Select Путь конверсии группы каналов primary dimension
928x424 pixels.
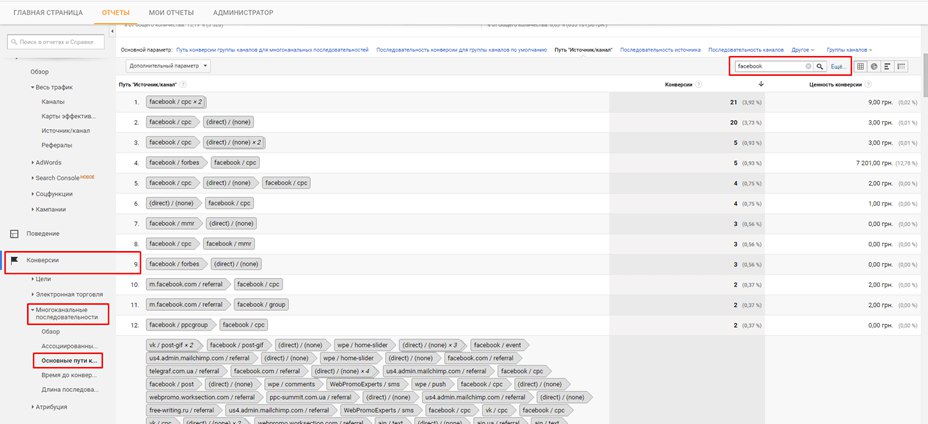click(x=272, y=50)
